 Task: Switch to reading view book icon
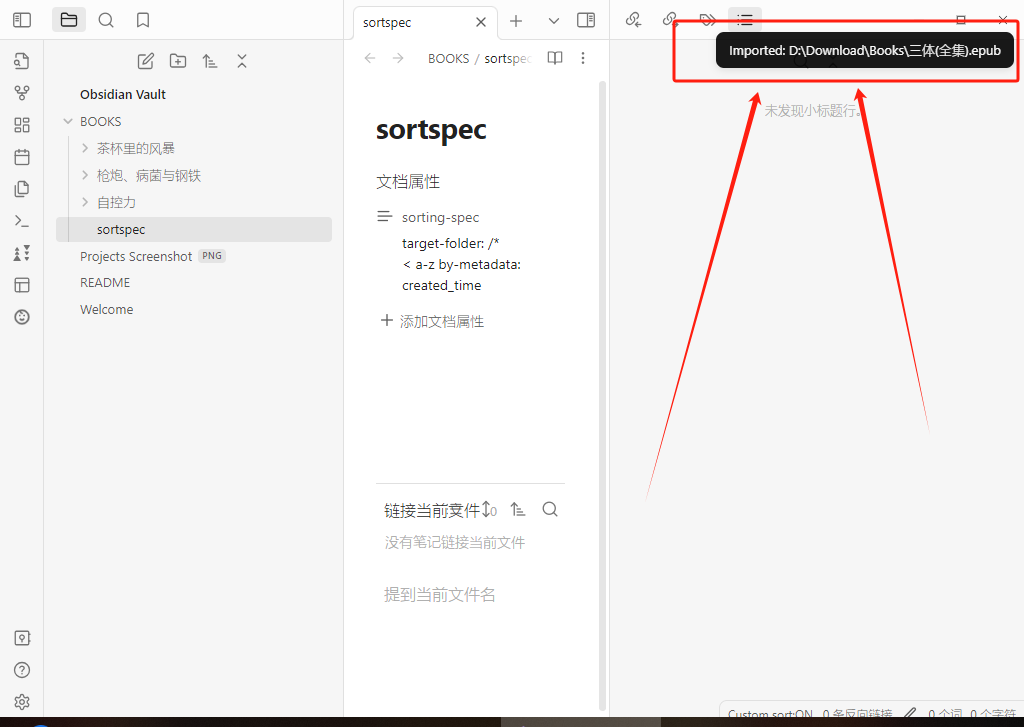point(554,58)
